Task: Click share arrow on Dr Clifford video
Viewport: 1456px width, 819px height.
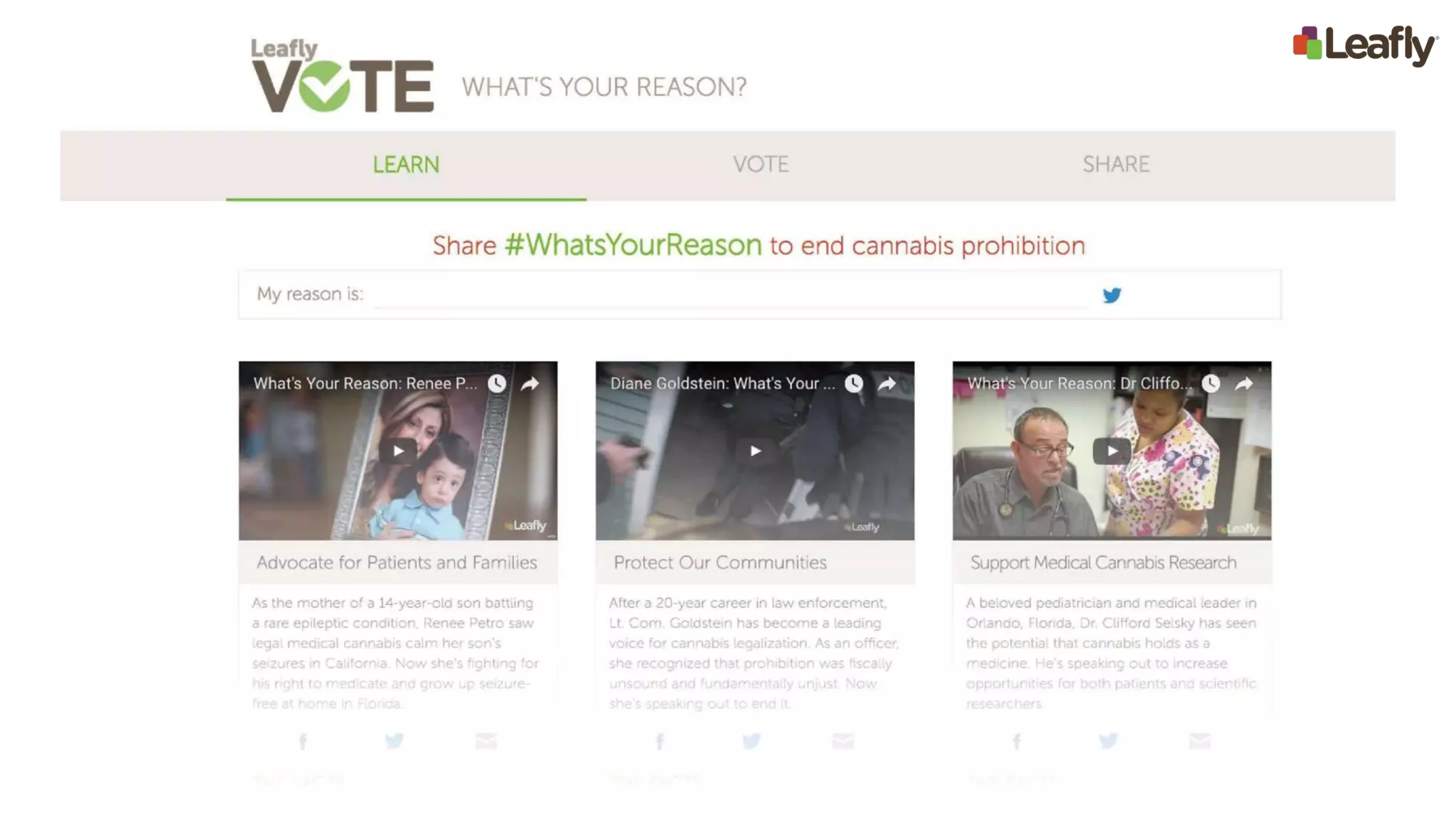Action: [x=1243, y=384]
